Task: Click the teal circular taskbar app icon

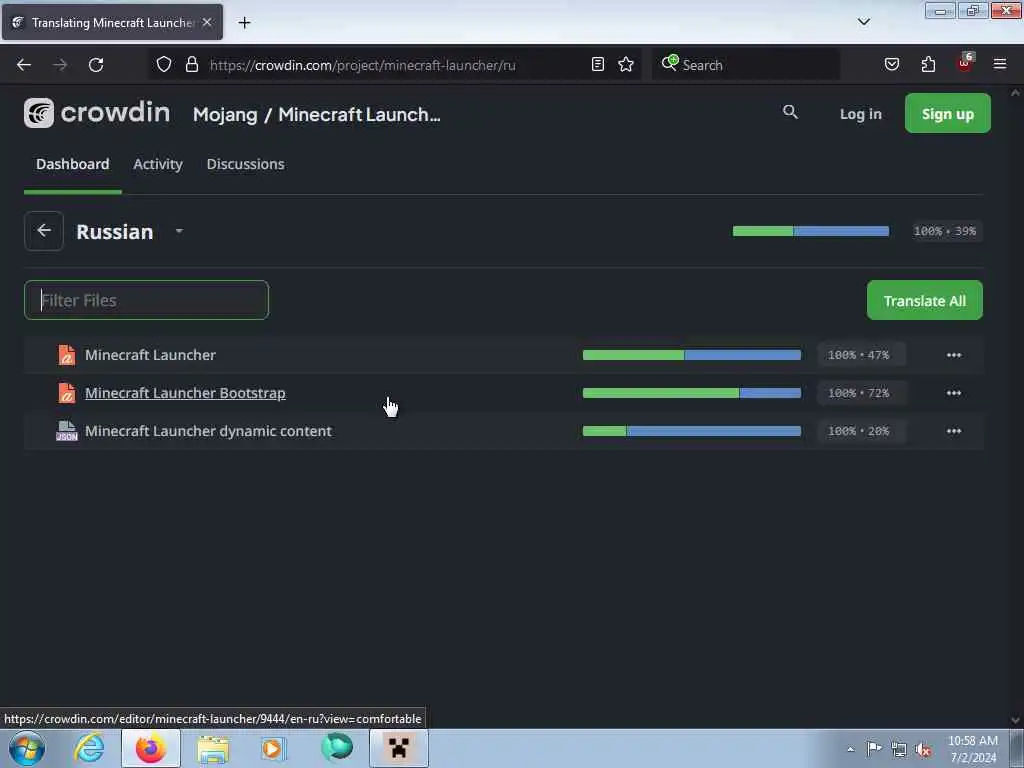Action: pyautogui.click(x=337, y=748)
